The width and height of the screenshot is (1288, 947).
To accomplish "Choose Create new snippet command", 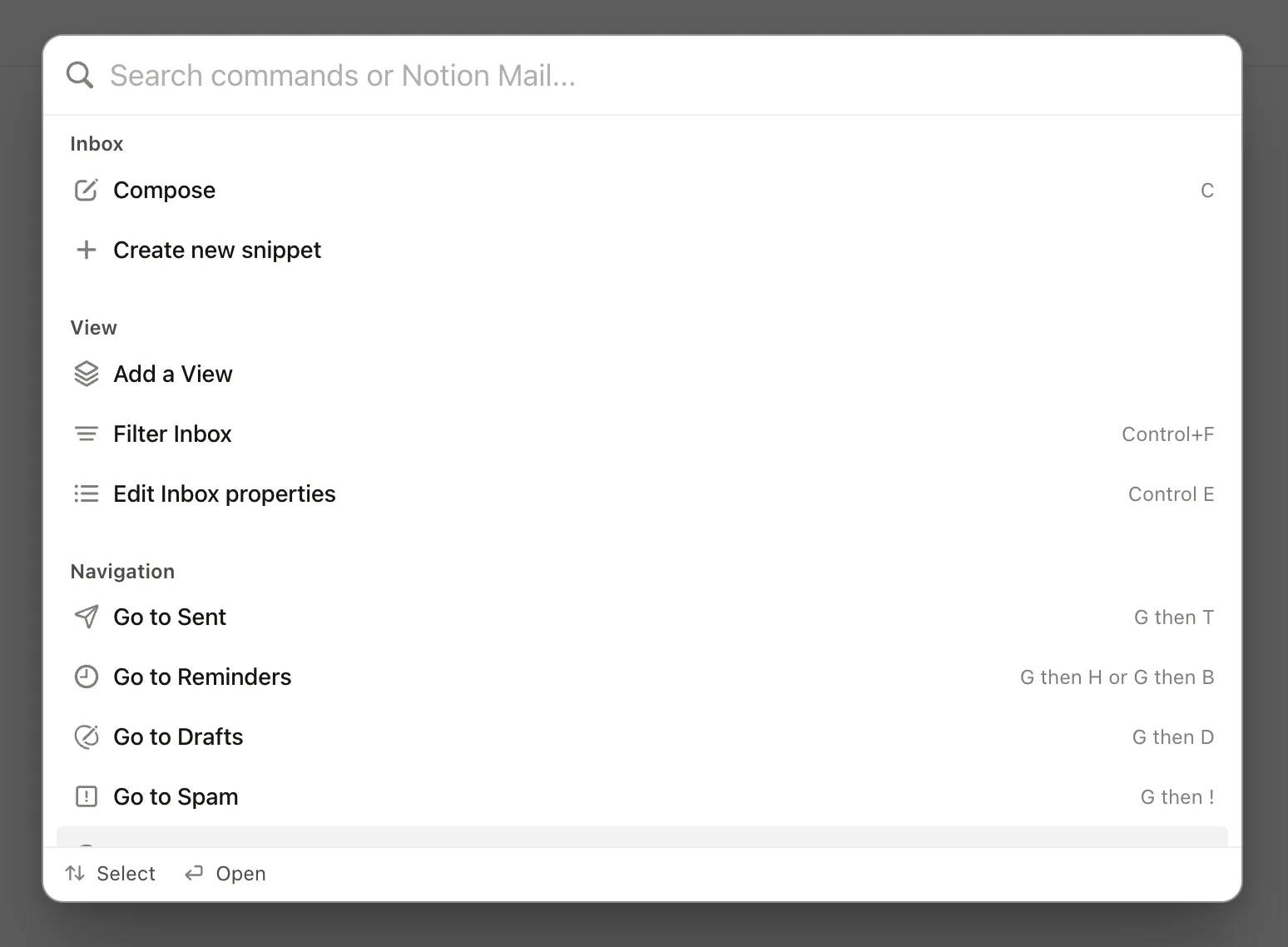I will pos(217,250).
